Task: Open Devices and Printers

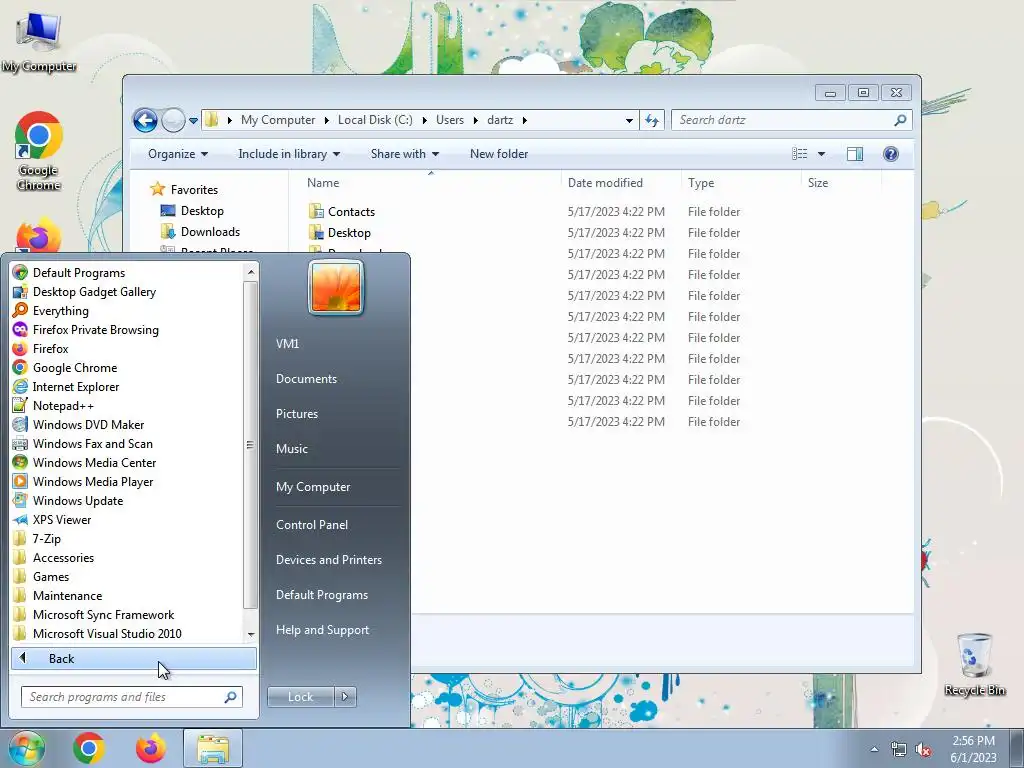Action: pos(328,560)
